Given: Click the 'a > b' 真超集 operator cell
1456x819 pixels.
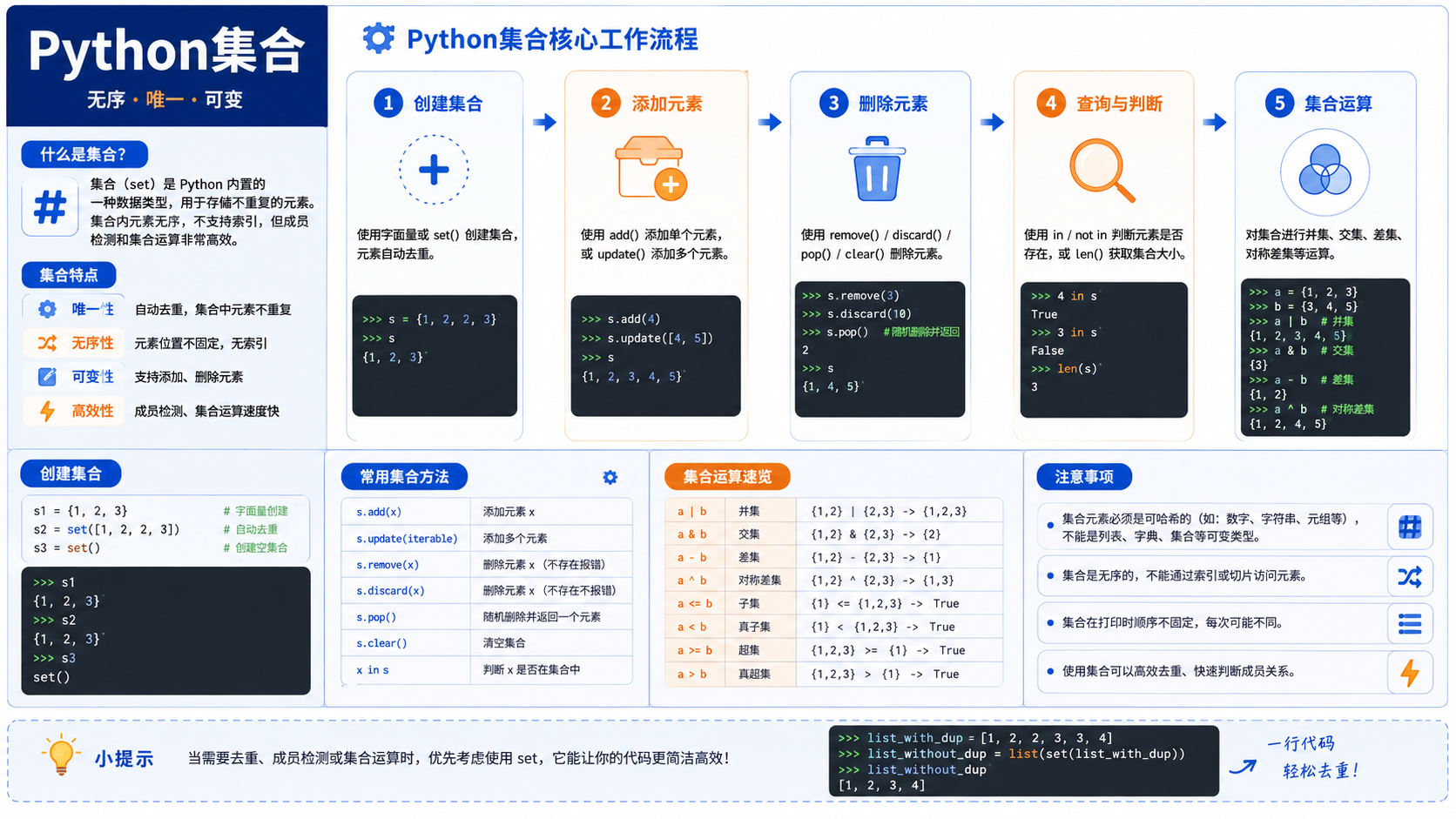Looking at the screenshot, I should [x=696, y=674].
